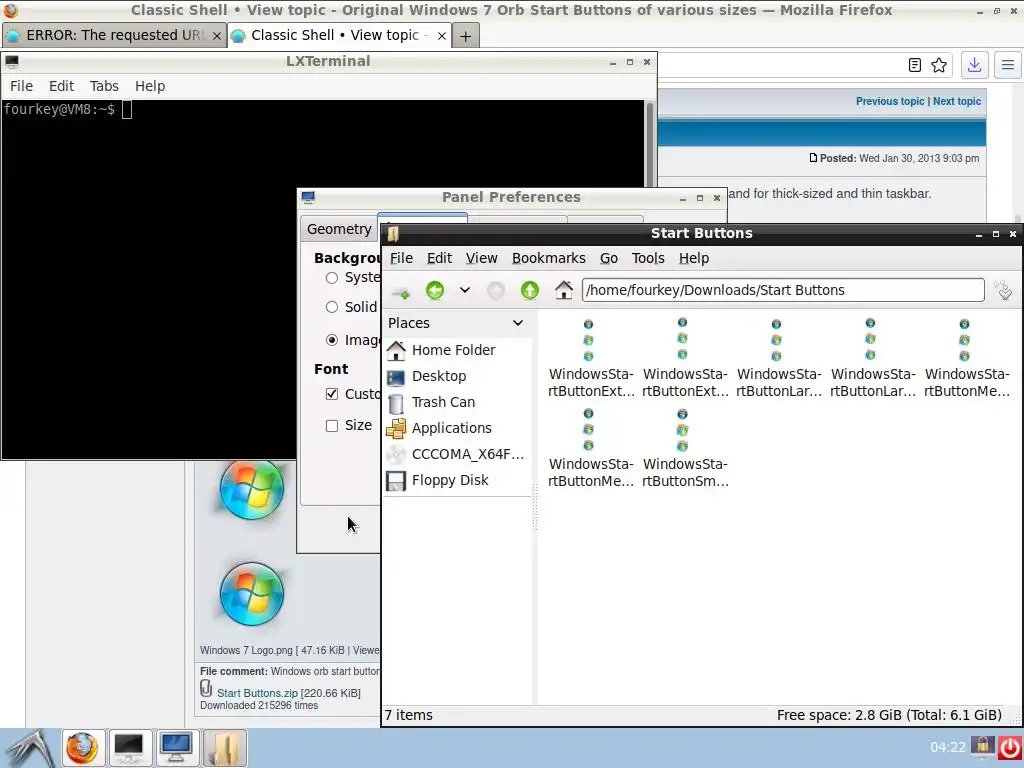This screenshot has width=1024, height=768.
Task: Click the go icon right of the path bar
Action: click(x=1004, y=290)
